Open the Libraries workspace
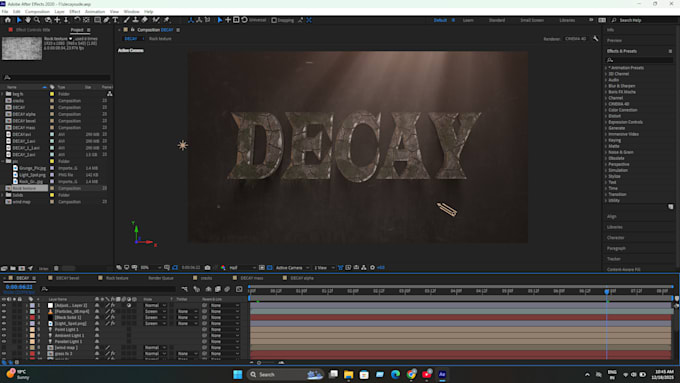This screenshot has width=680, height=383. point(567,20)
